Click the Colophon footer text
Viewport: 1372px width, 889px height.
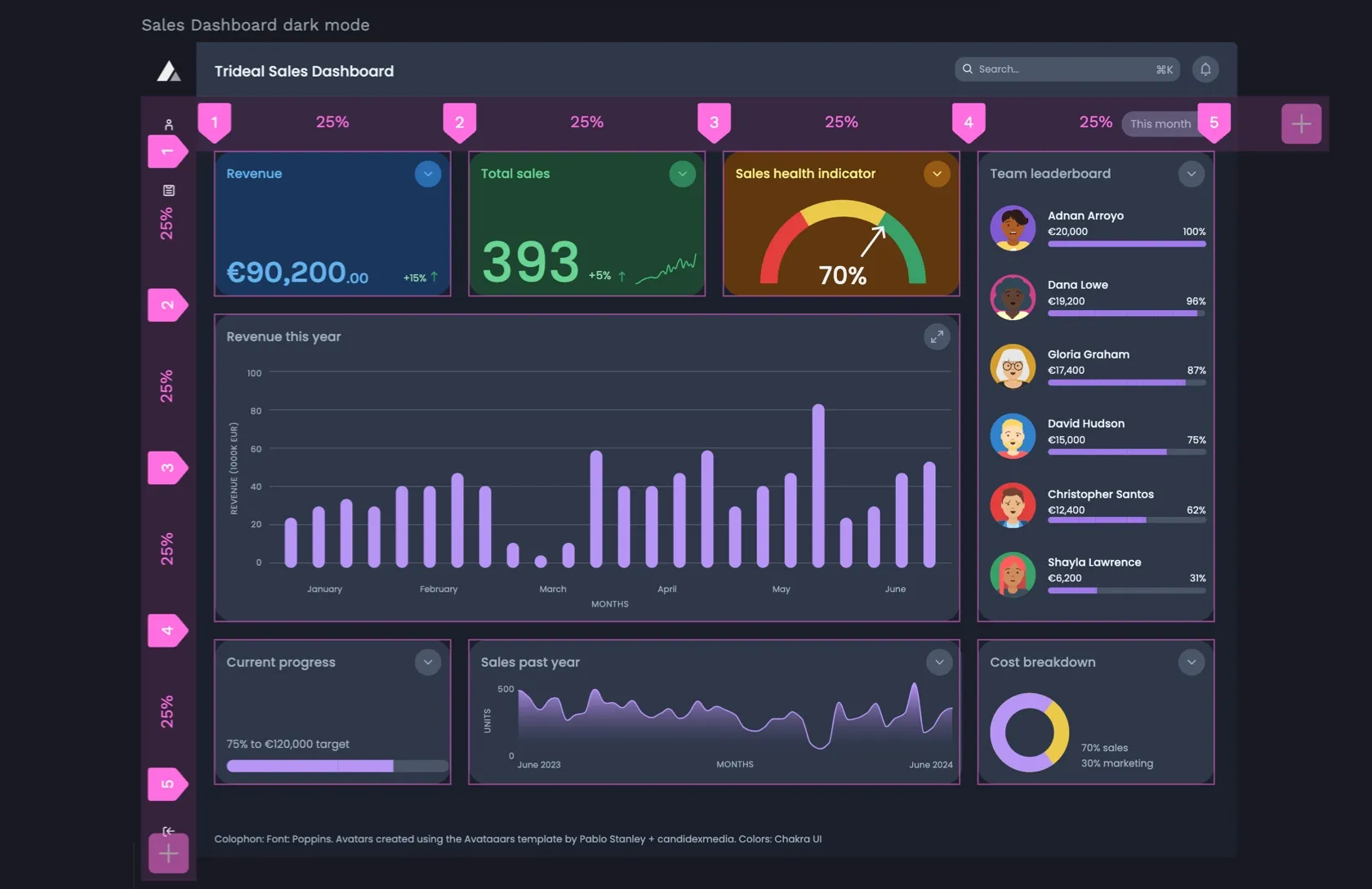518,838
